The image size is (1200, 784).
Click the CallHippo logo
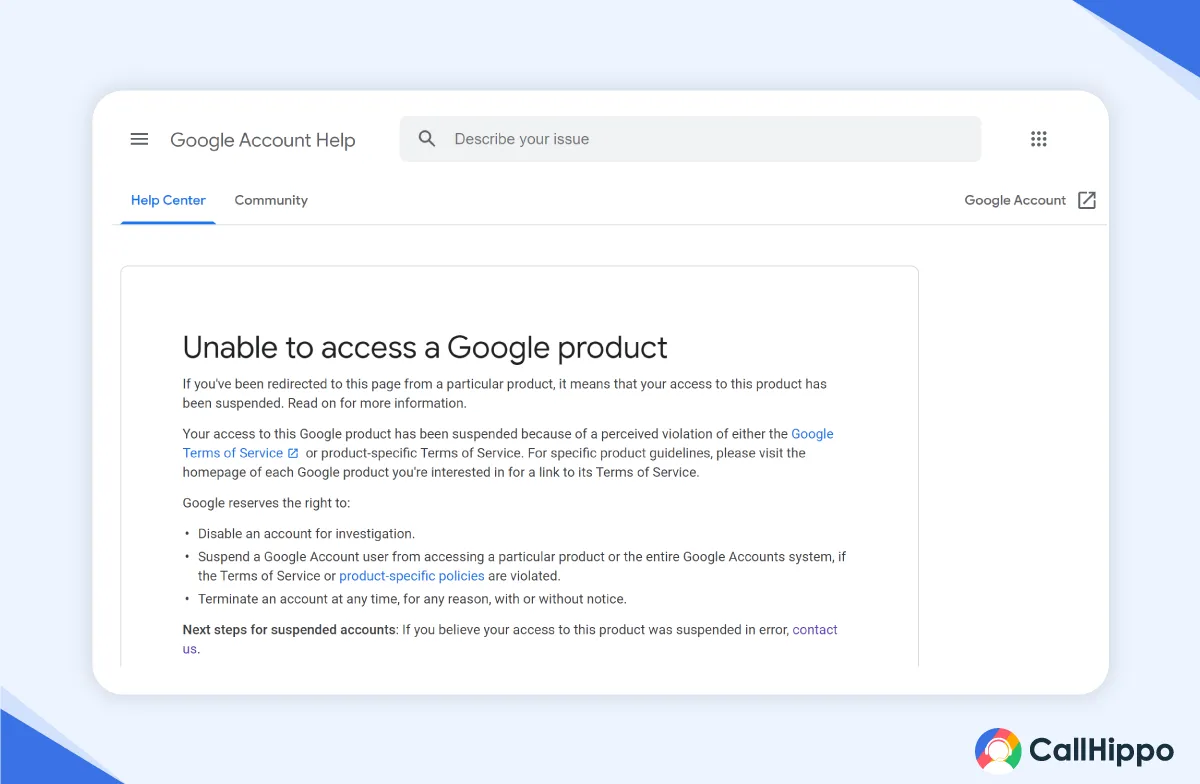click(1074, 750)
